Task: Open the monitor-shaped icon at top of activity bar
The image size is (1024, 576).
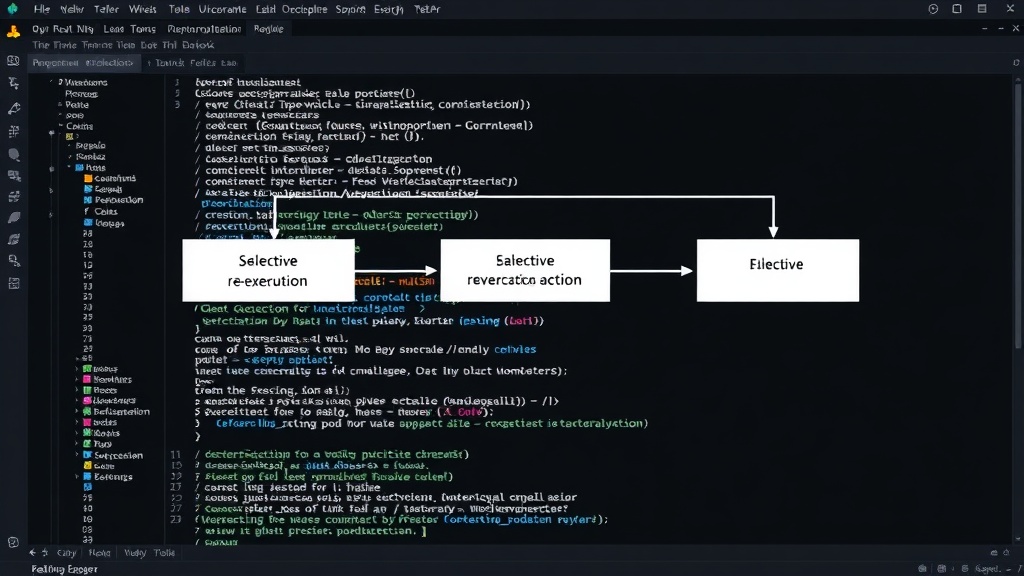Action: (x=13, y=61)
